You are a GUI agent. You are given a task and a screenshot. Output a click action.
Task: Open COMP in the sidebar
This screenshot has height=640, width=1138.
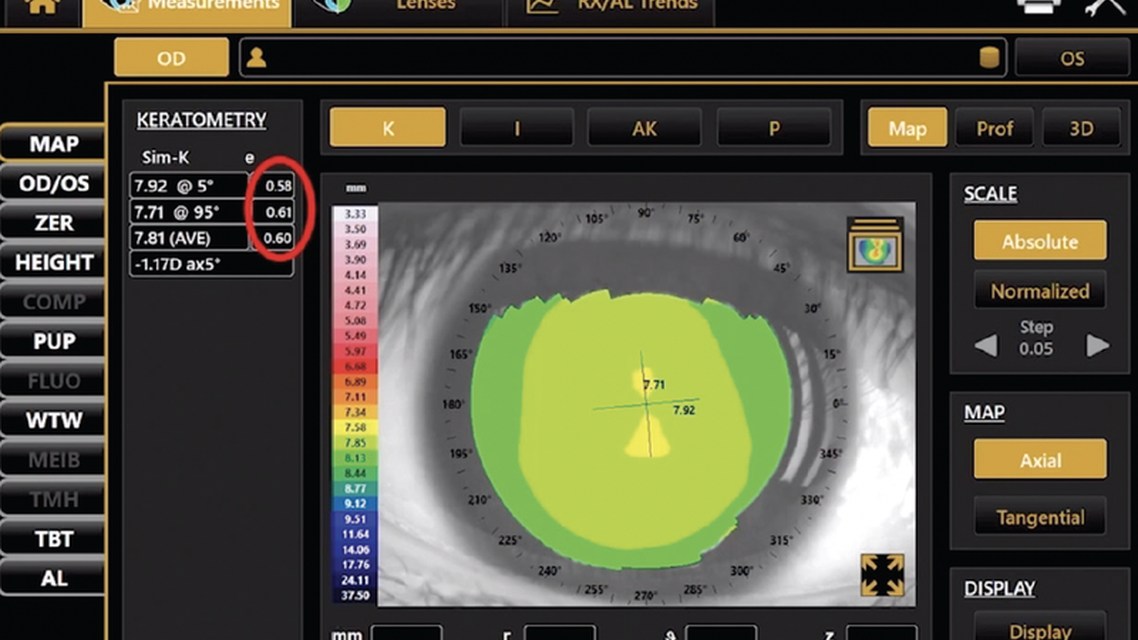tap(54, 301)
